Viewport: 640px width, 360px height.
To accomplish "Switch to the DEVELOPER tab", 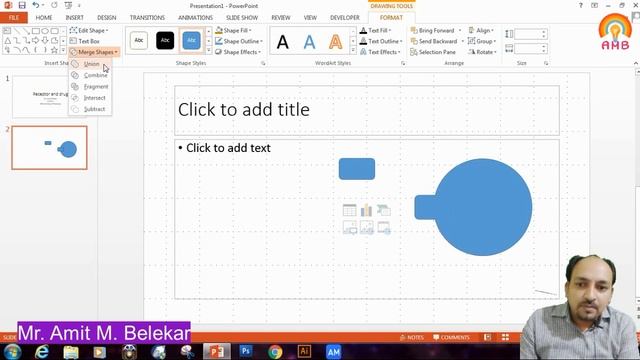I will point(345,18).
